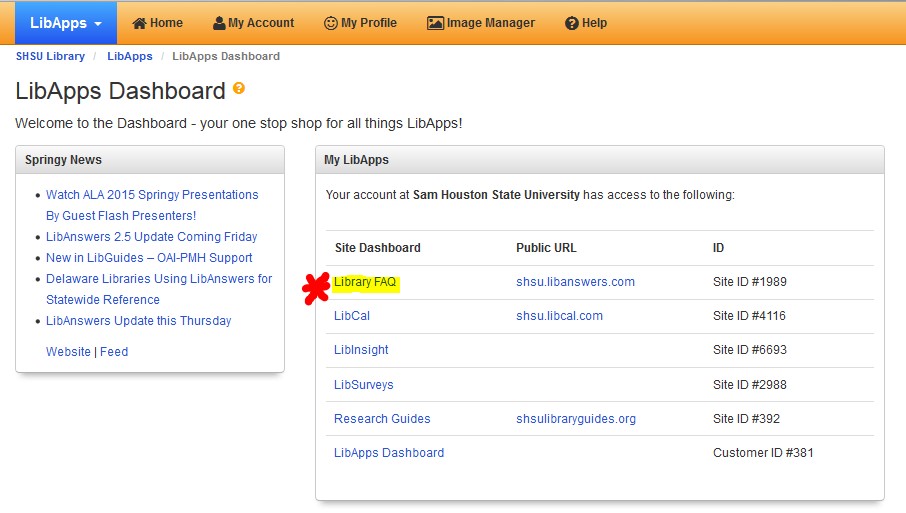Visit shsulibraryguides.org public URL
Viewport: 906px width, 513px height.
point(576,419)
